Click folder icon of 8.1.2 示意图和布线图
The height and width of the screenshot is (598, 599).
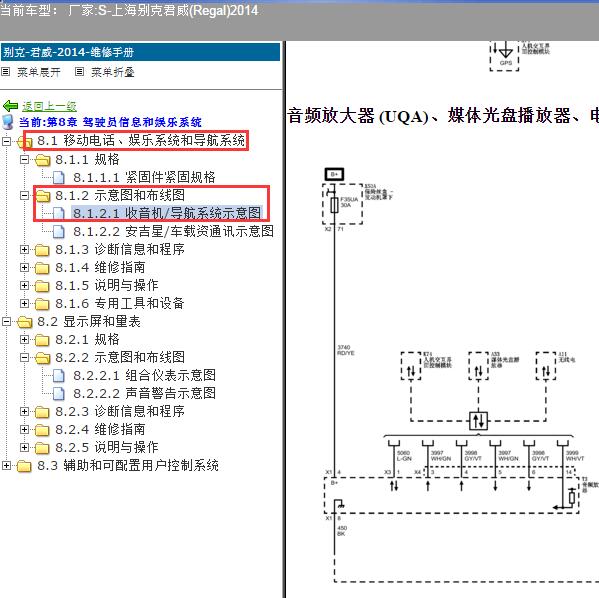point(42,196)
